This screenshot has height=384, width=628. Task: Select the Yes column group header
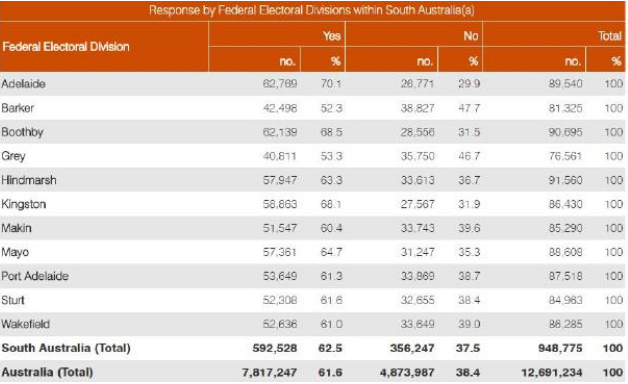click(x=332, y=36)
